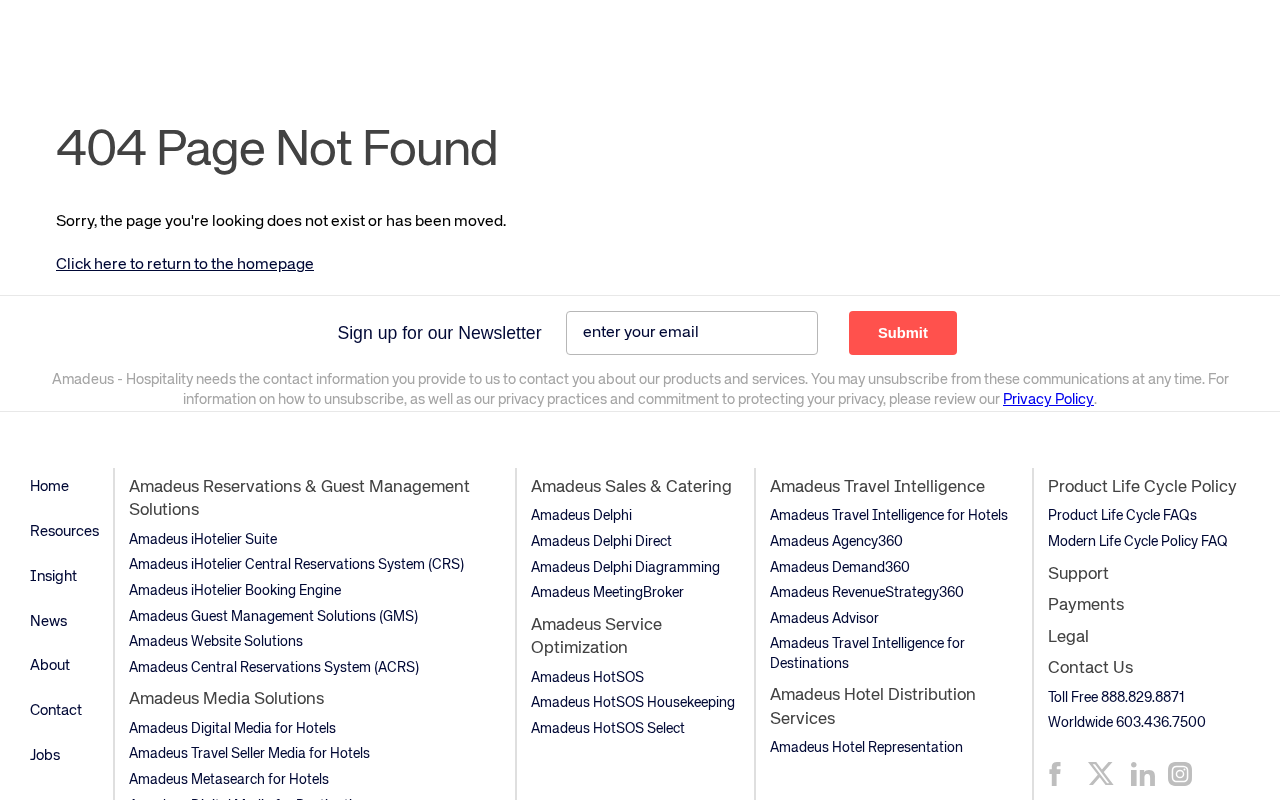Open Amadeus HotSOS Housekeeping link
The width and height of the screenshot is (1280, 800).
(633, 702)
